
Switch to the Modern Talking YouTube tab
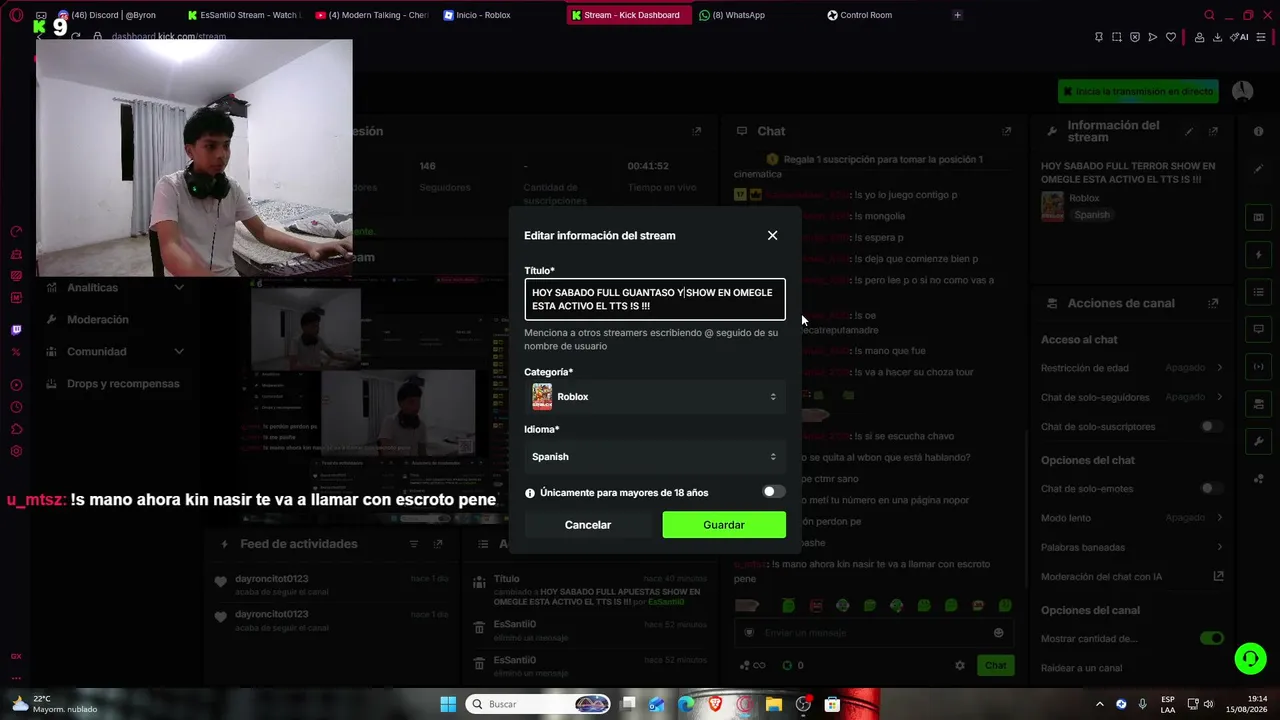pos(372,15)
